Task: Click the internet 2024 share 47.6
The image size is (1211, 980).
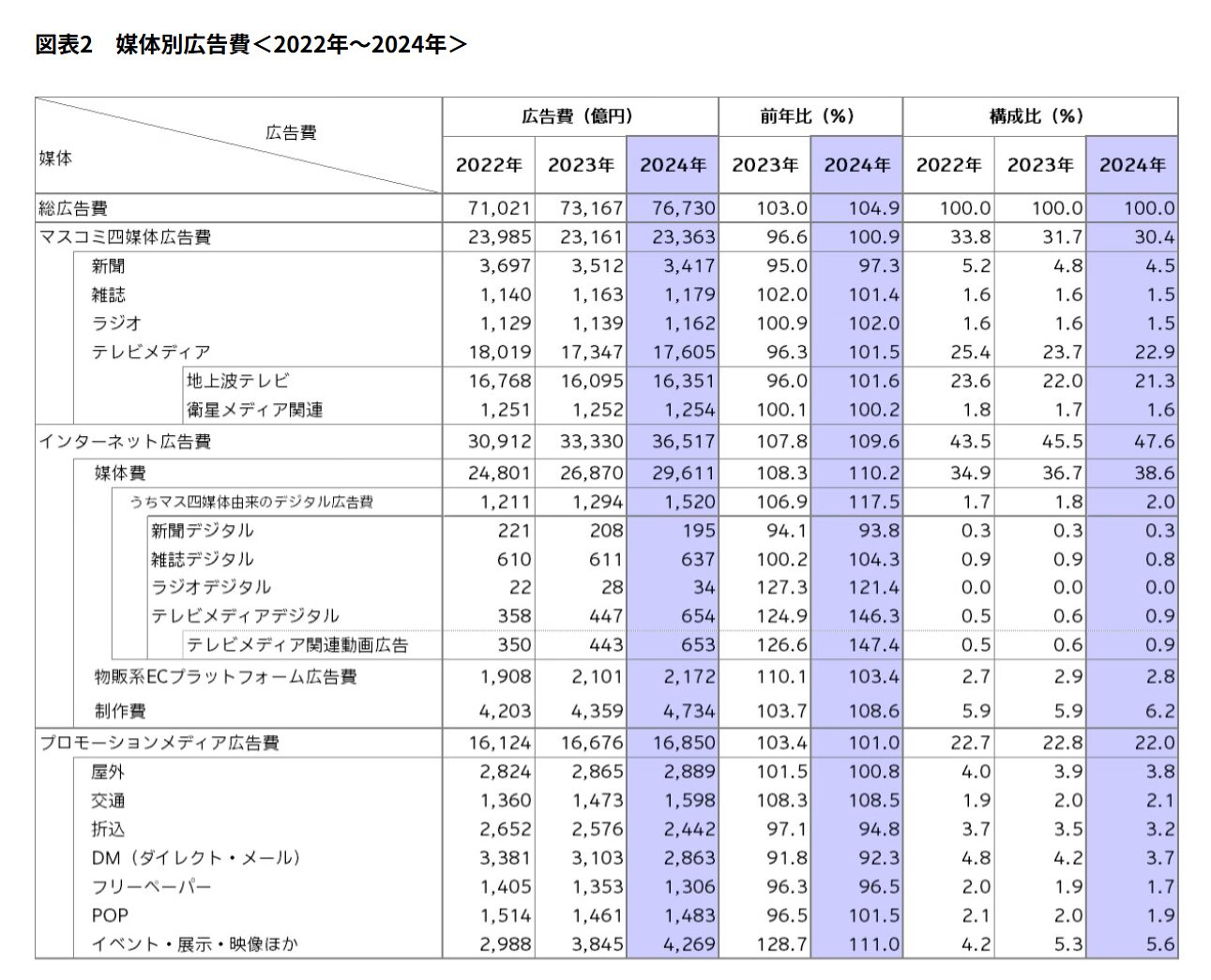Action: pos(1156,442)
